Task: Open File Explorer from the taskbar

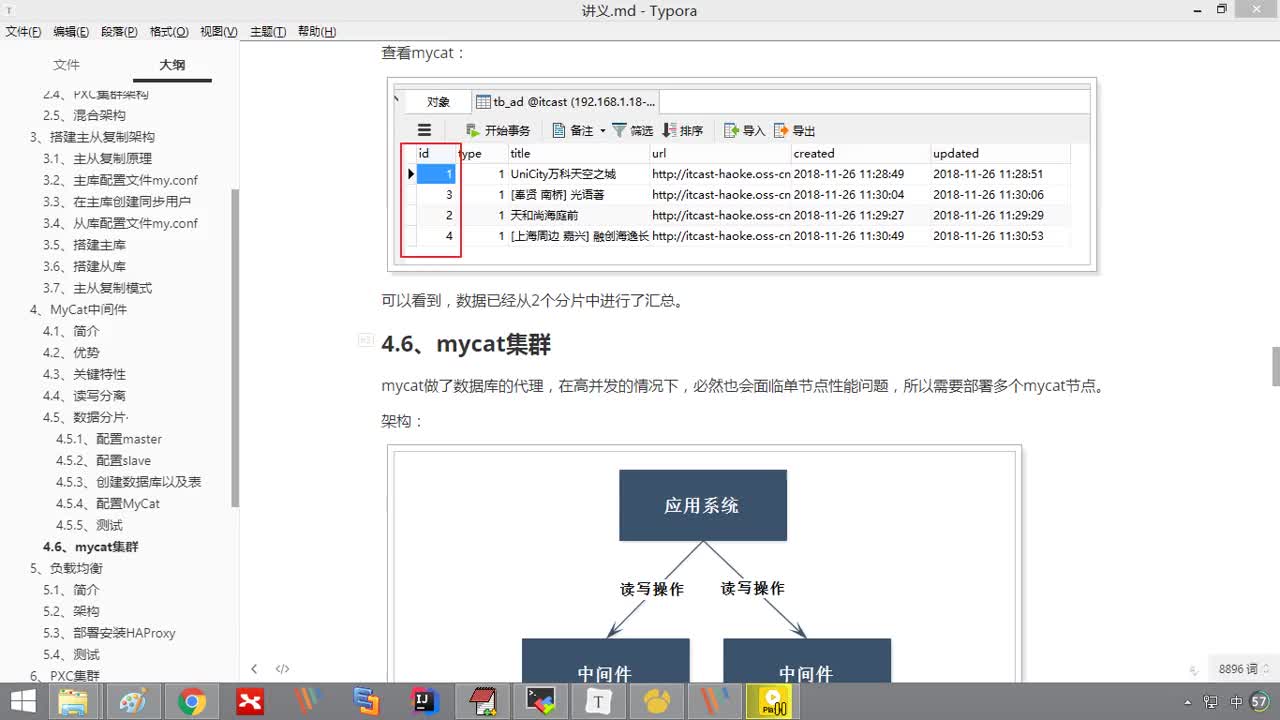Action: coord(73,702)
